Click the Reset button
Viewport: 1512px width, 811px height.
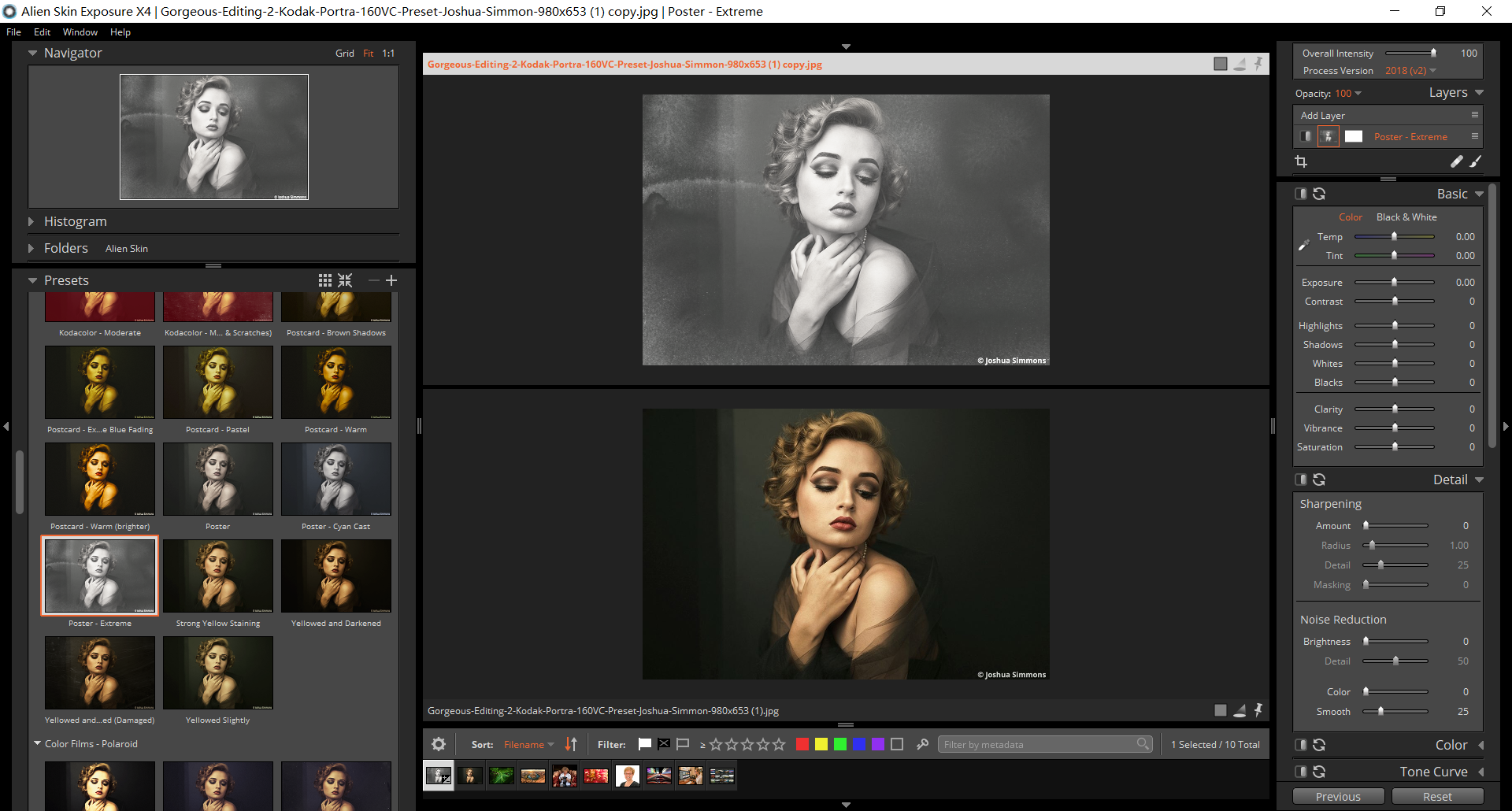pos(1437,797)
